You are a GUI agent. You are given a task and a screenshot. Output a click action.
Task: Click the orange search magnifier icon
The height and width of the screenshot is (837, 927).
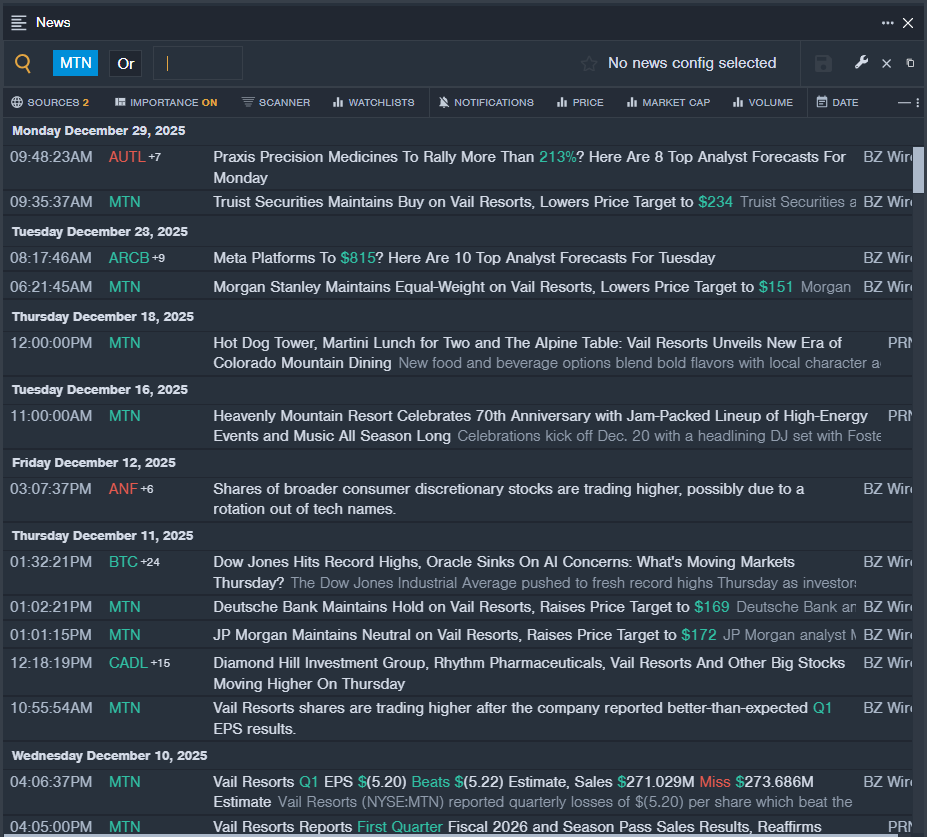click(23, 64)
